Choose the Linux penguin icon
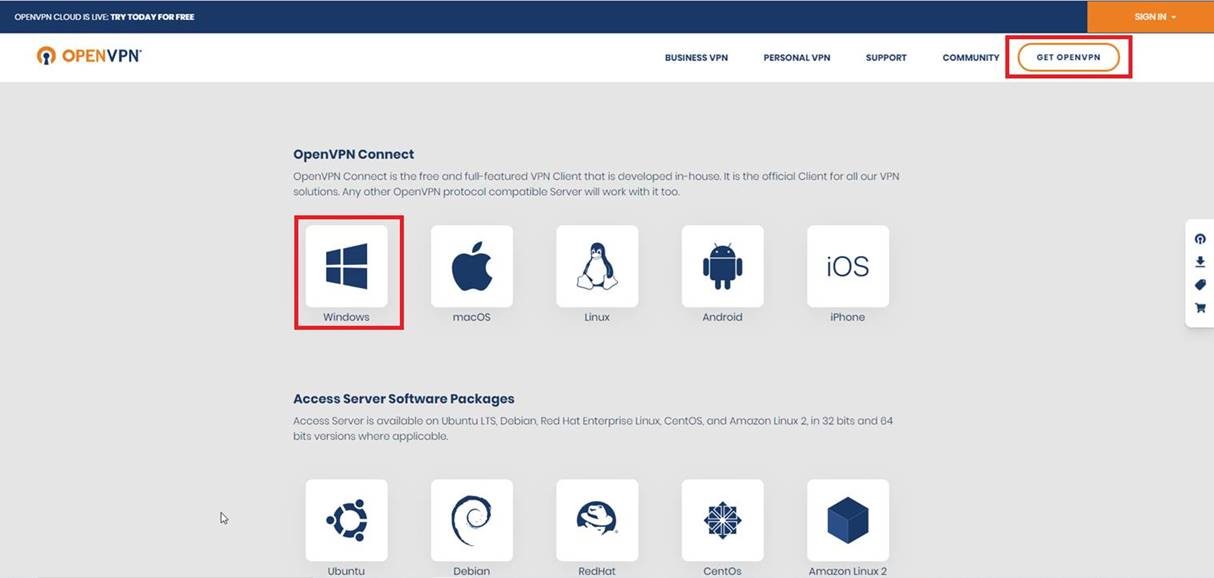1214x578 pixels. click(597, 266)
